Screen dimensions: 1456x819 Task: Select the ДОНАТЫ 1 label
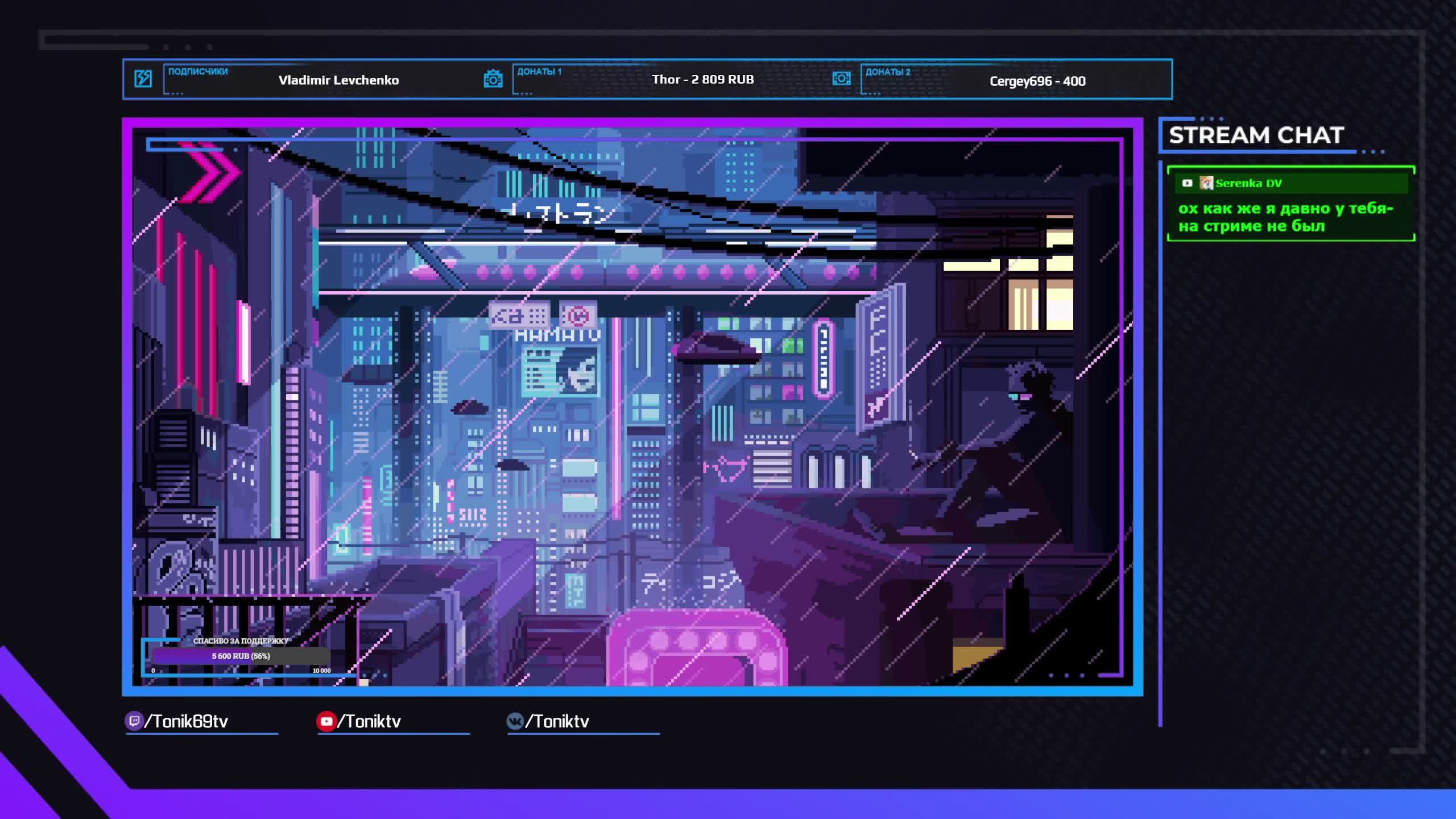point(539,72)
